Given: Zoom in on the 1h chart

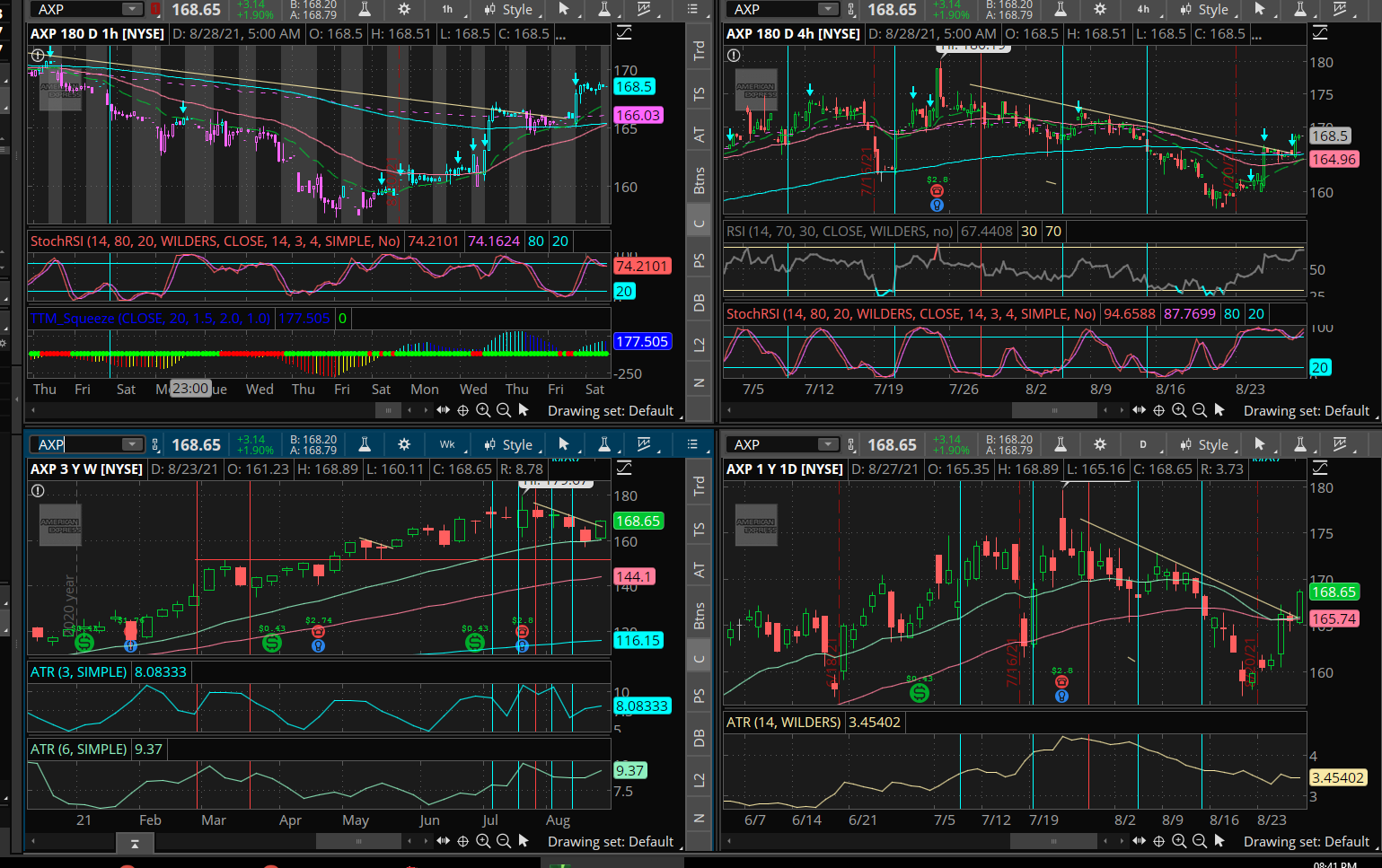Looking at the screenshot, I should [483, 410].
